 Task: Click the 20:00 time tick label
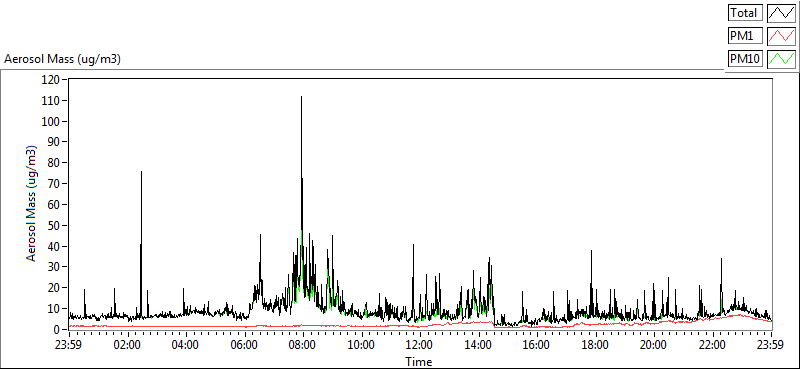(x=654, y=344)
